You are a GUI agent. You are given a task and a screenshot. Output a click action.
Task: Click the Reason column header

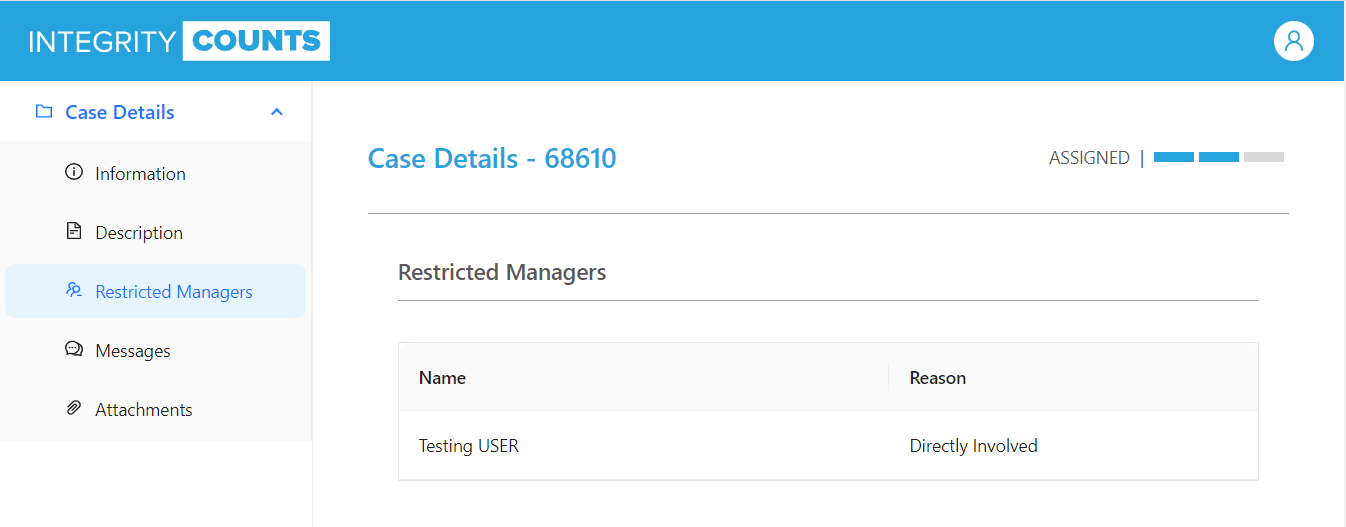(x=937, y=378)
